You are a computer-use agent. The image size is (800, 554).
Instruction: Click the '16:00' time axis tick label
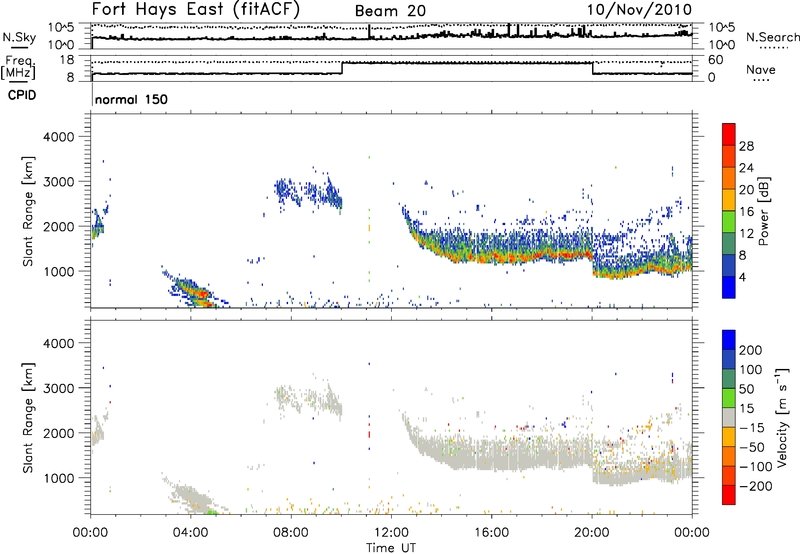tap(491, 533)
